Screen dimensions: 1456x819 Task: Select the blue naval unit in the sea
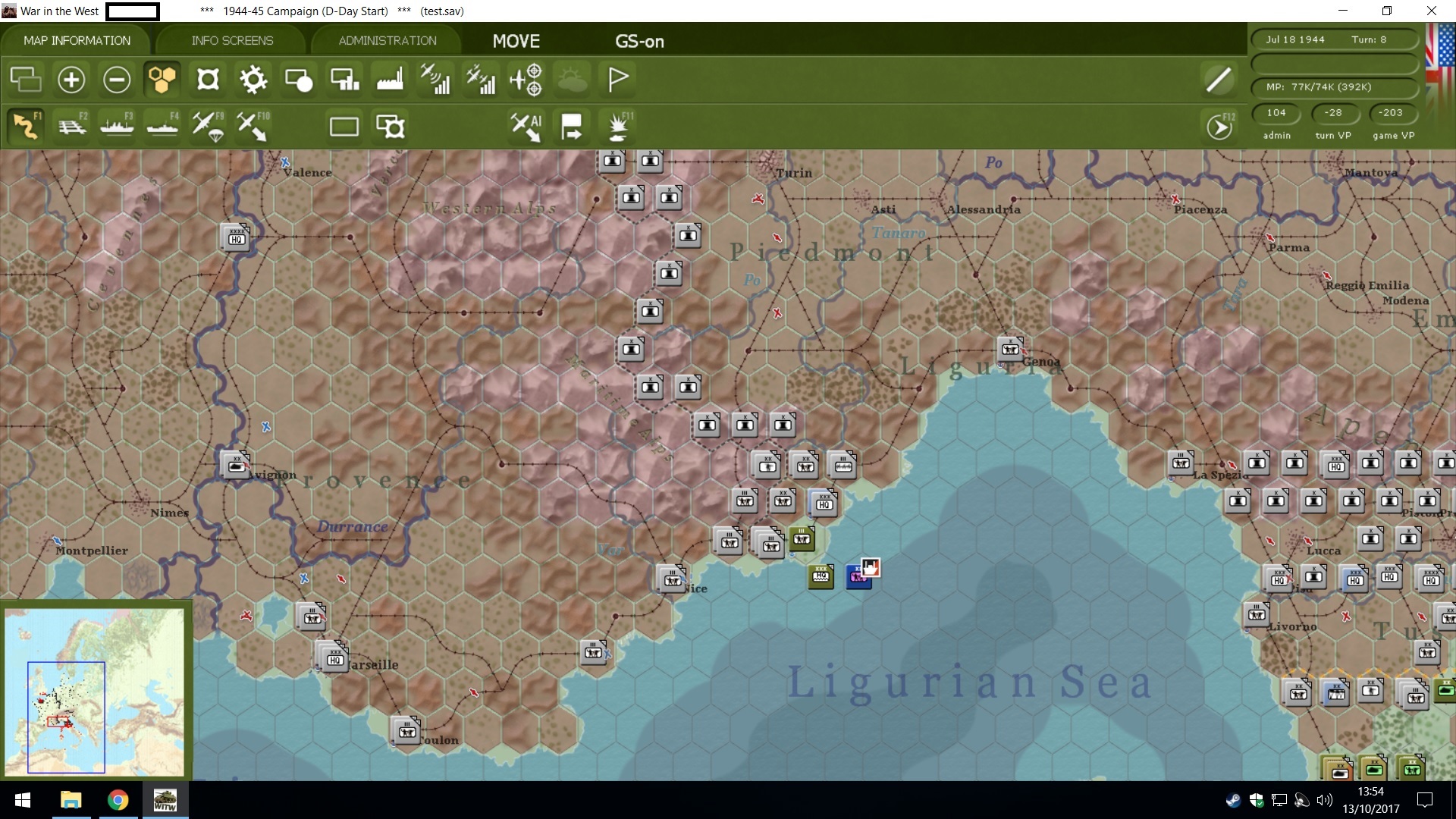pyautogui.click(x=858, y=576)
